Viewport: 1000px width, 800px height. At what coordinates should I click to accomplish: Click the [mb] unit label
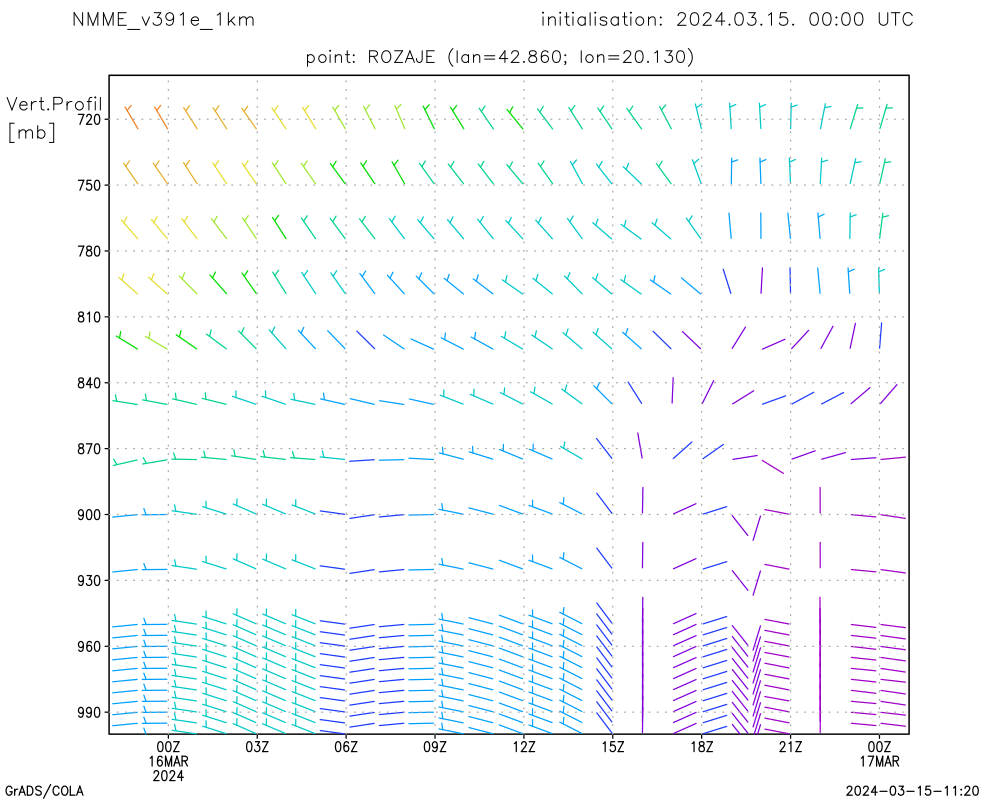click(x=31, y=132)
